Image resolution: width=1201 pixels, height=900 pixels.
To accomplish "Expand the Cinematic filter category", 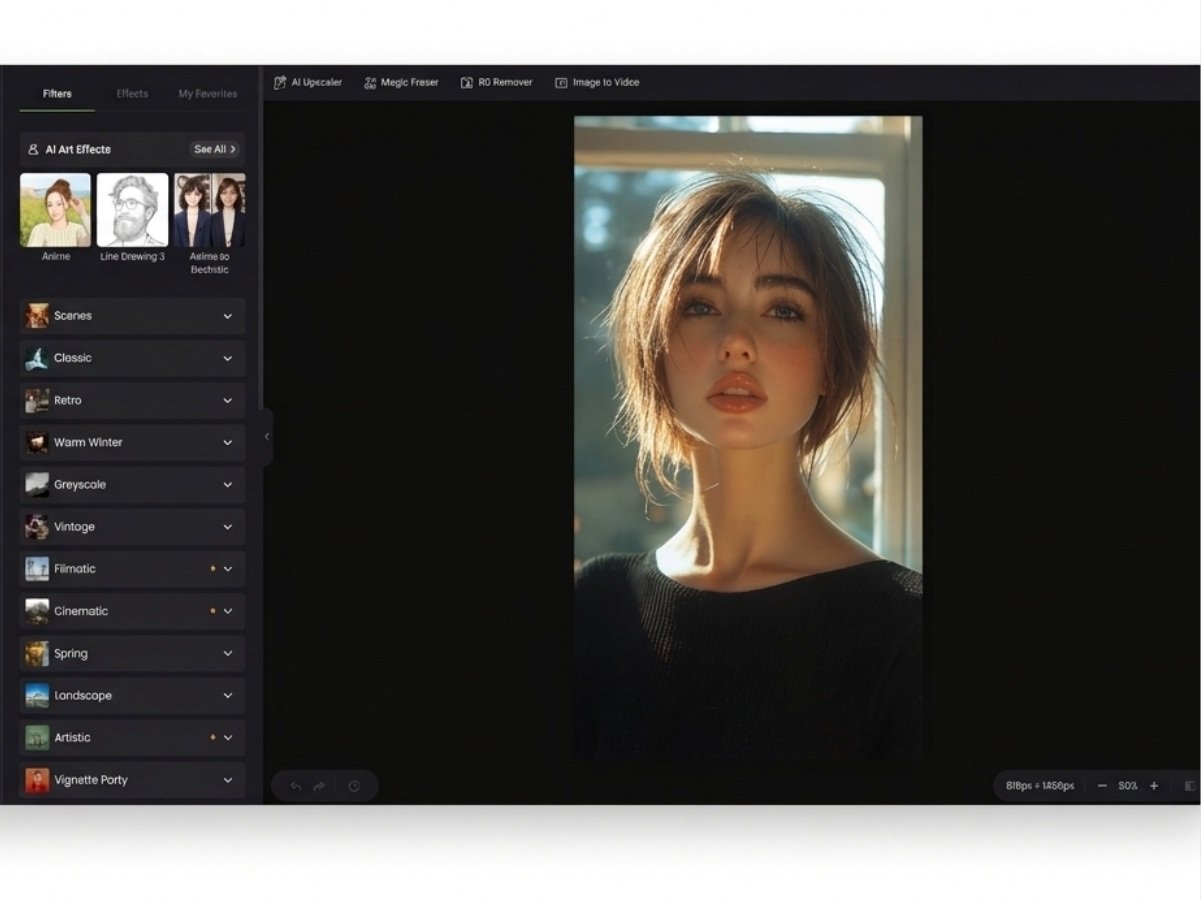I will 132,611.
